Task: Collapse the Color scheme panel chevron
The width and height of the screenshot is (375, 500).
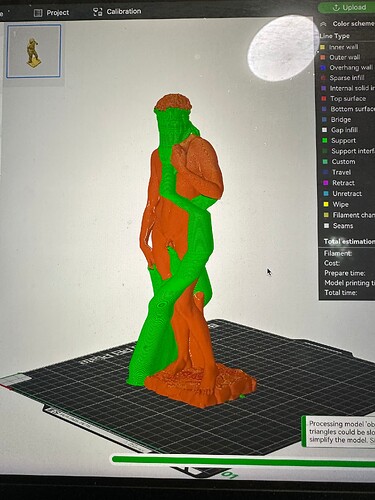Action: point(323,24)
